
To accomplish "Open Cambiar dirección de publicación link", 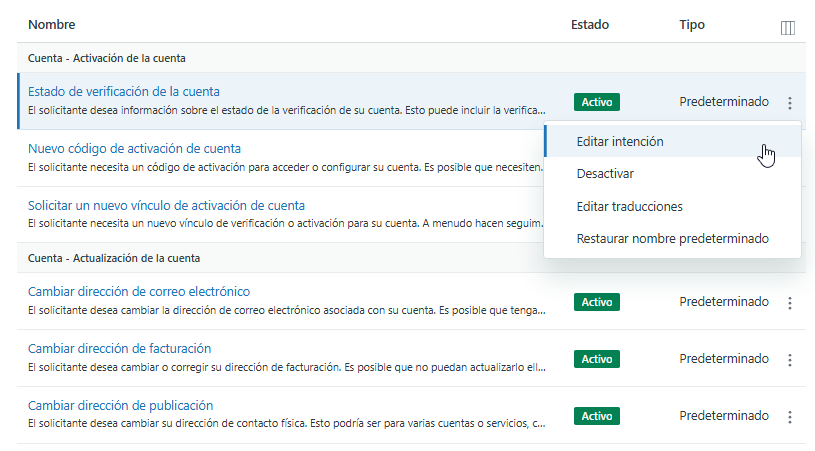I will click(x=120, y=406).
